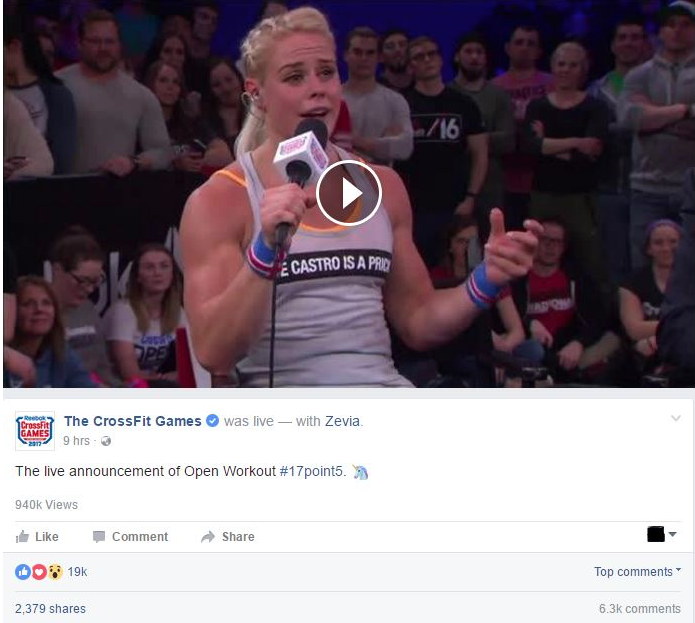Viewport: 695px width, 623px height.
Task: Open the post options chevron
Action: click(x=675, y=418)
